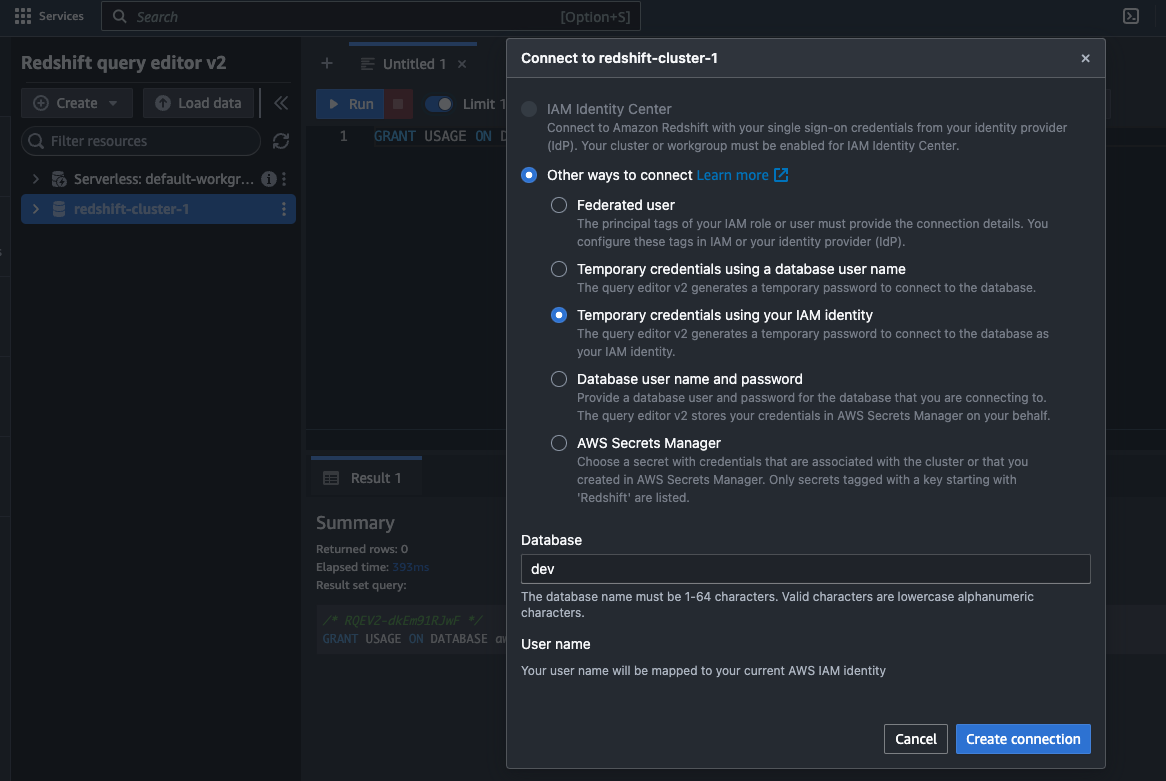Toggle the Limit switch
The image size is (1166, 781).
click(439, 104)
